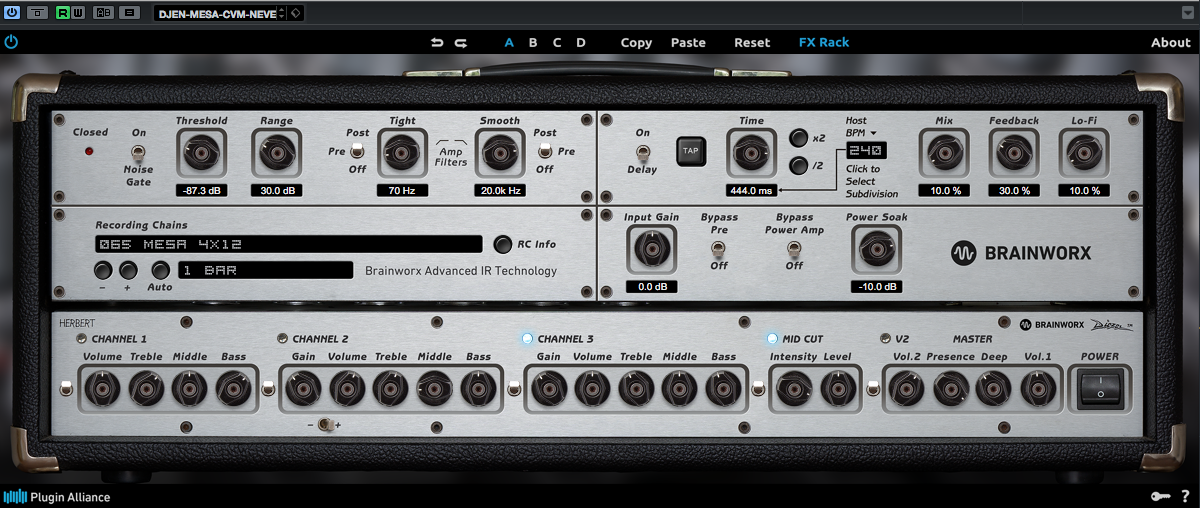Viewport: 1200px width, 508px height.
Task: Open the About menu
Action: click(x=1170, y=43)
